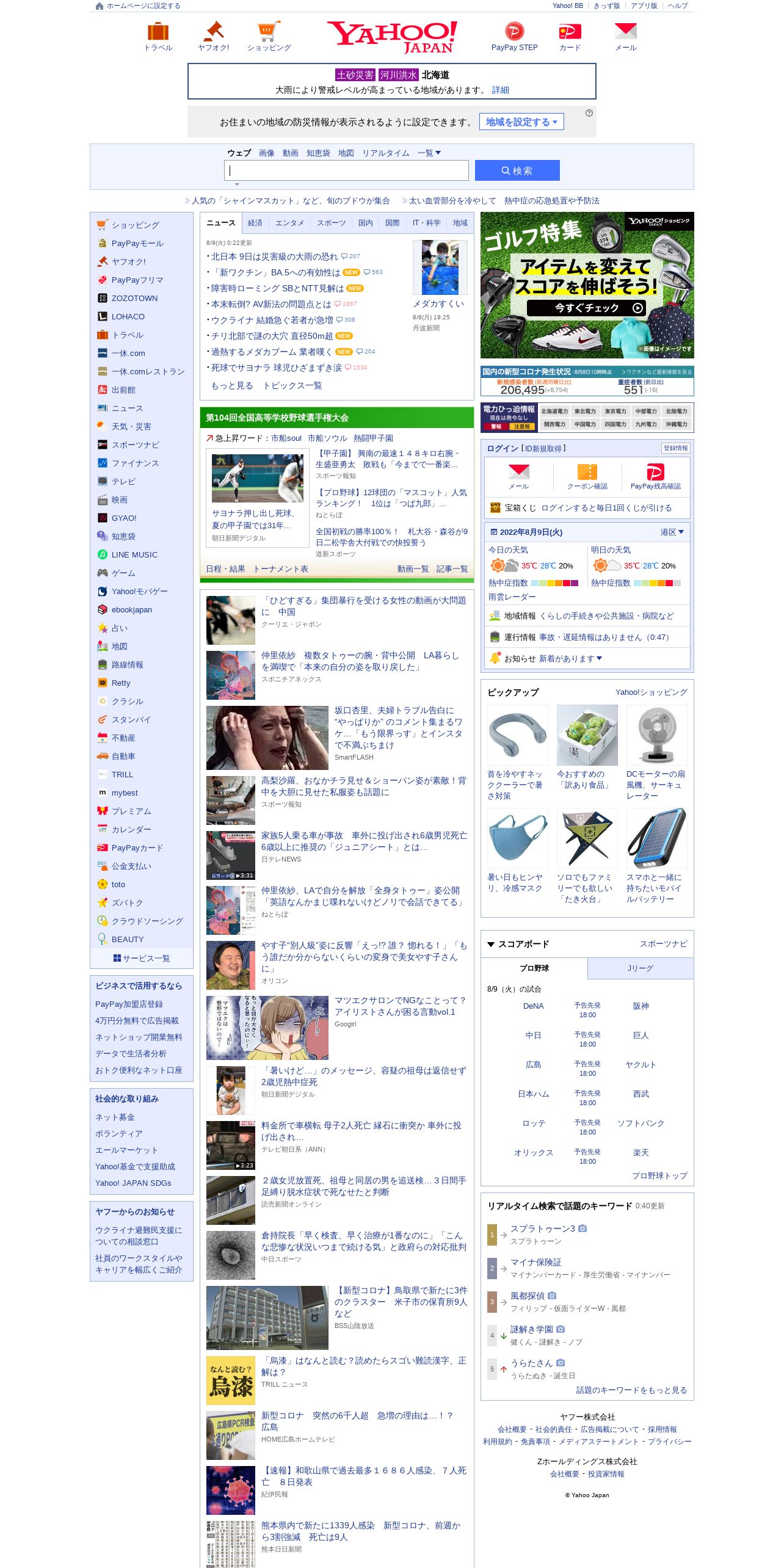This screenshot has height=1568, width=784.
Task: Open the トーナメント表 link
Action: (281, 568)
